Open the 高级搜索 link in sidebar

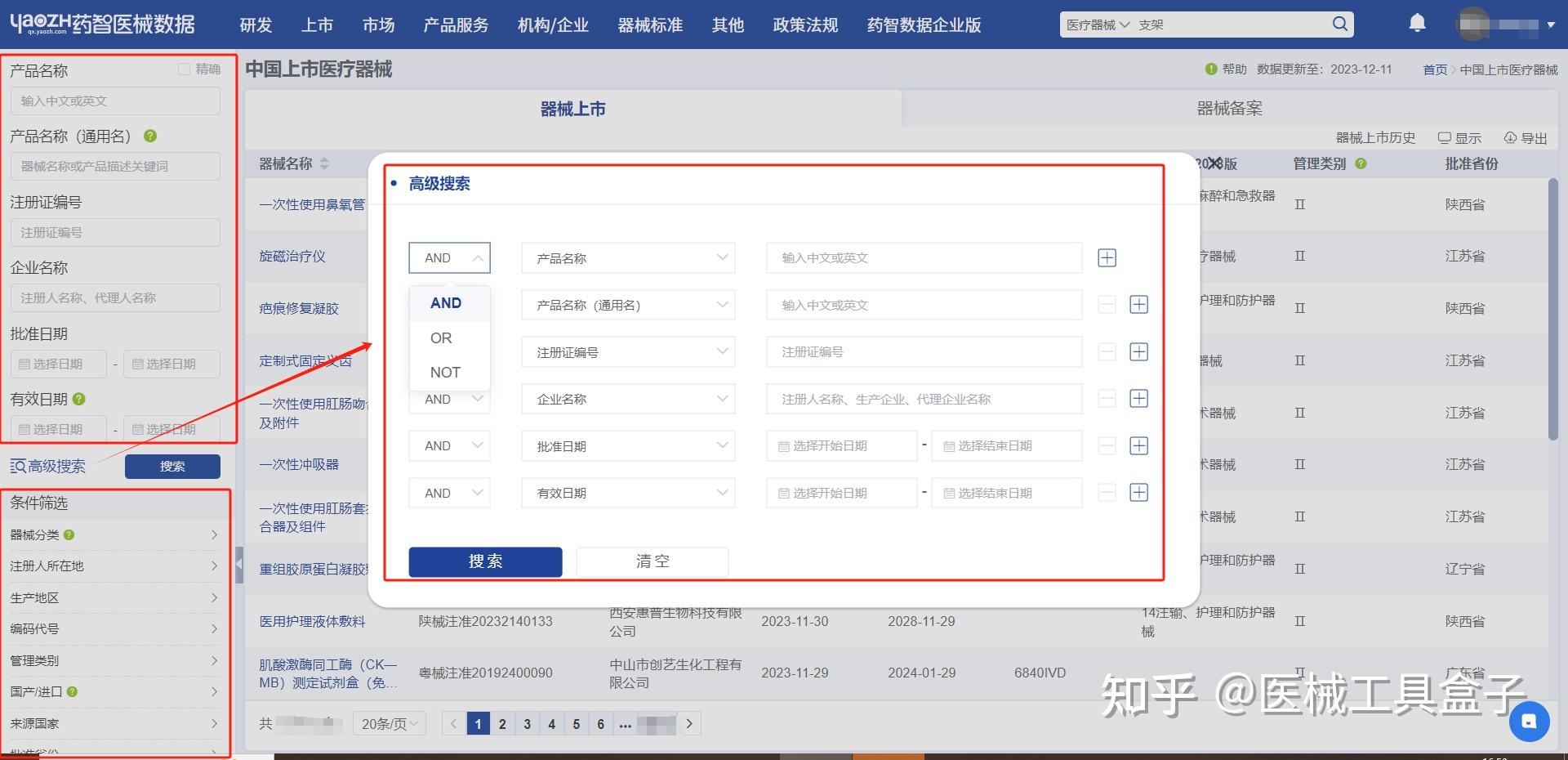[x=48, y=467]
